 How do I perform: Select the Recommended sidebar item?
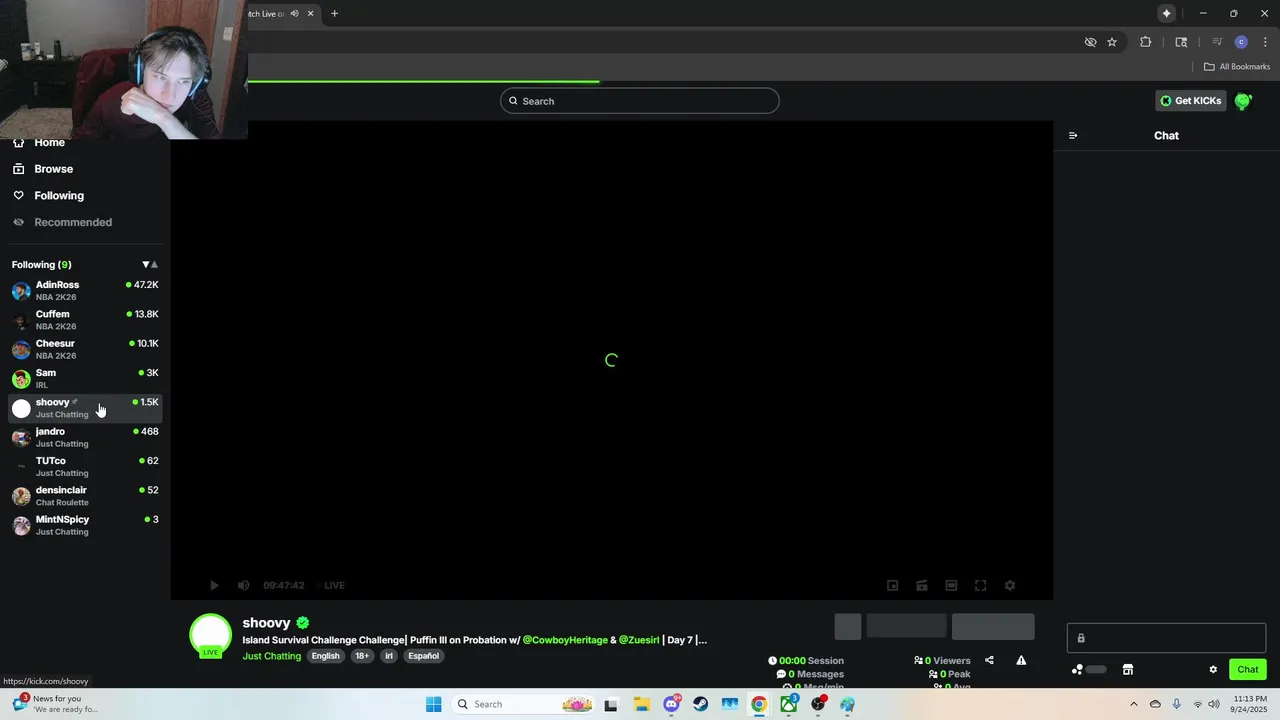63,222
